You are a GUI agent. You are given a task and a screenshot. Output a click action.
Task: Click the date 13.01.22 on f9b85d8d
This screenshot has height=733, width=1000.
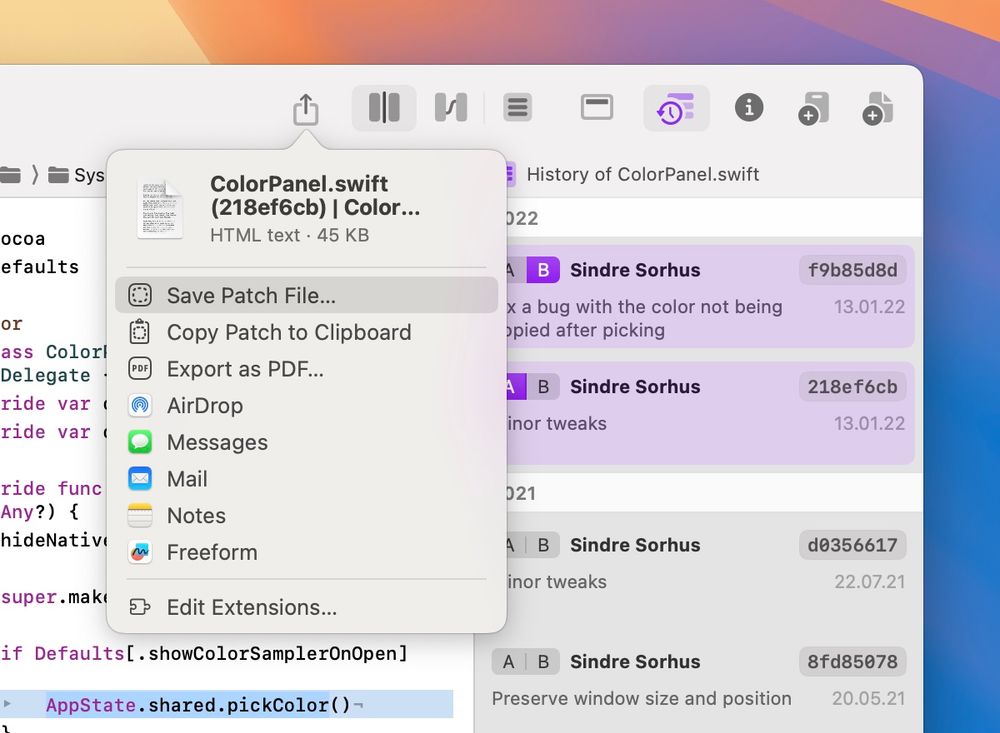pos(869,307)
